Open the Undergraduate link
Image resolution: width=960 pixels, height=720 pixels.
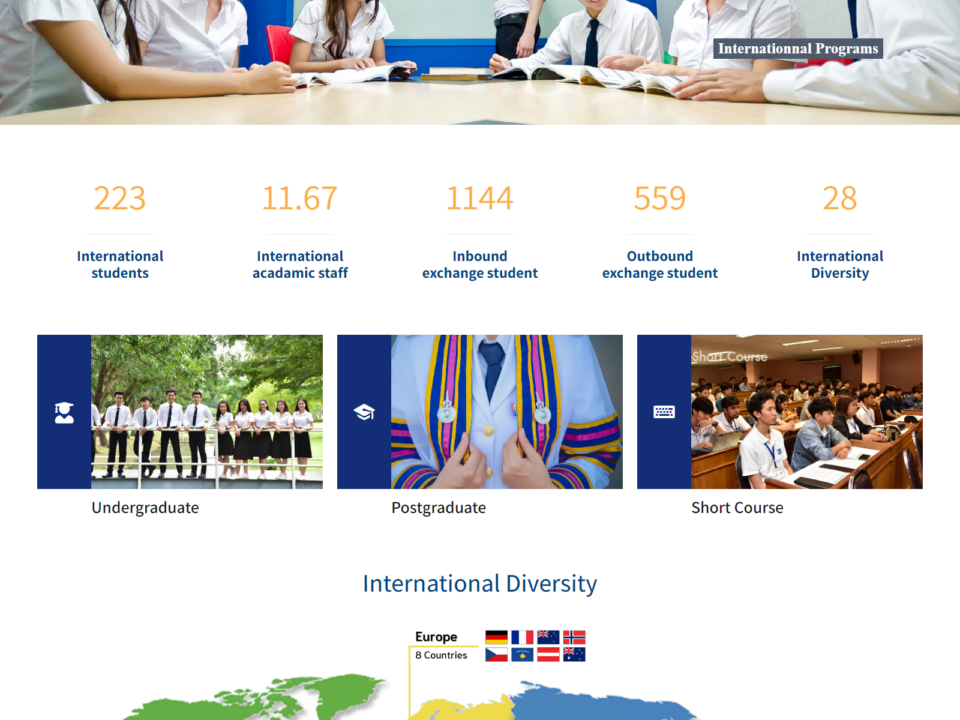click(145, 508)
